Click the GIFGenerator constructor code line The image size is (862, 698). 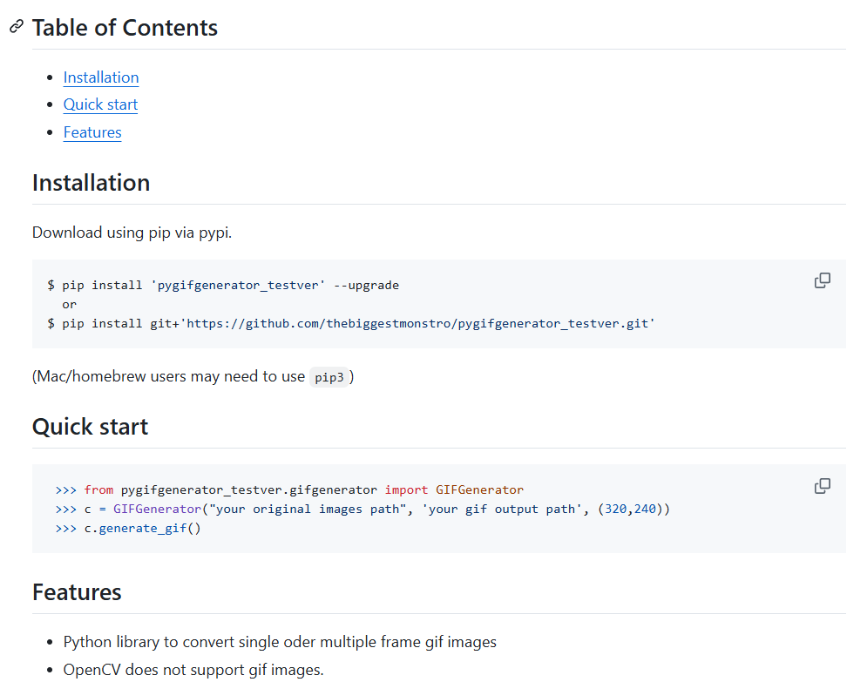click(x=362, y=509)
